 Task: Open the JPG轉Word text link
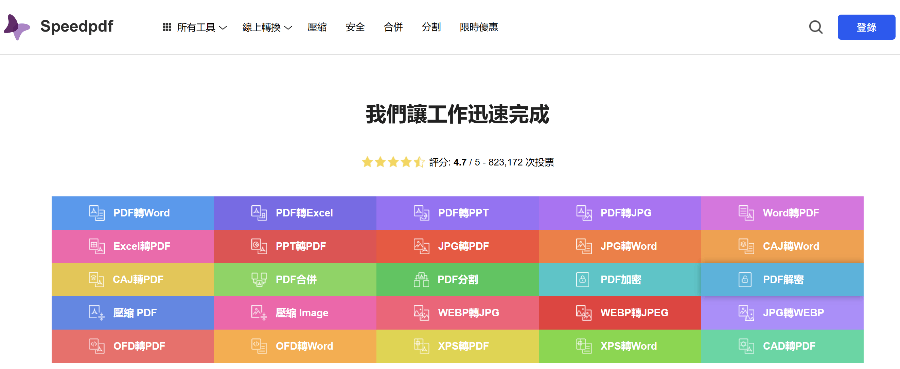point(629,246)
